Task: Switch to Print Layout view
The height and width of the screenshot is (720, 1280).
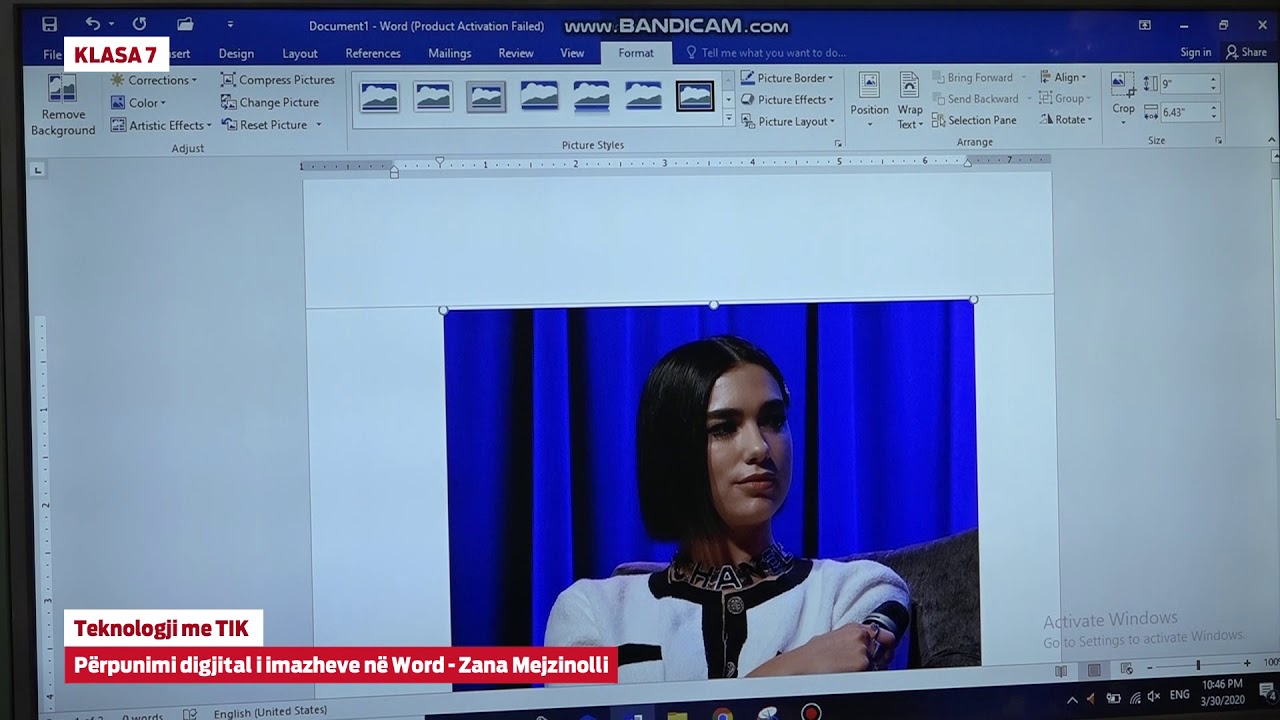Action: [1094, 669]
